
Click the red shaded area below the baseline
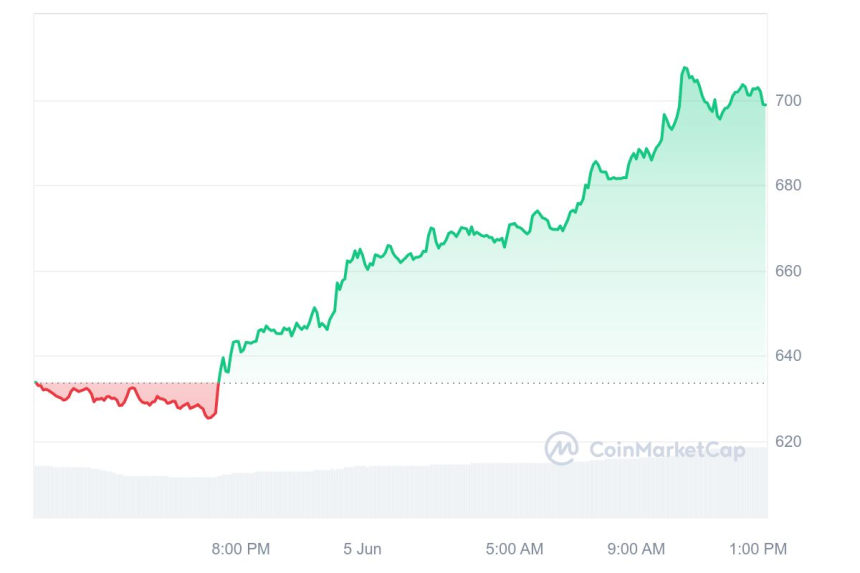150,394
